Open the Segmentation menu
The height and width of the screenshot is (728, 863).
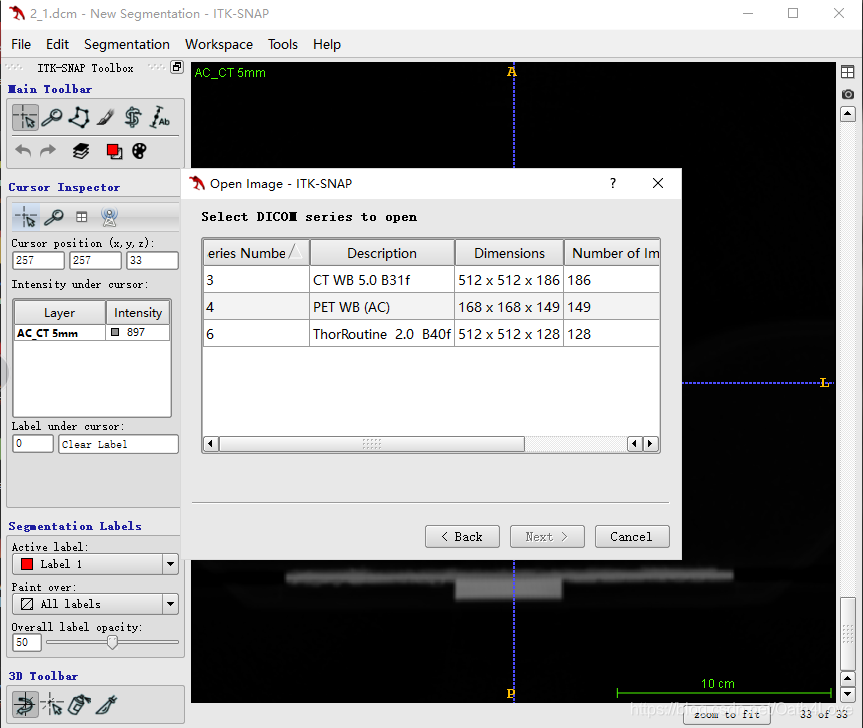(x=127, y=44)
